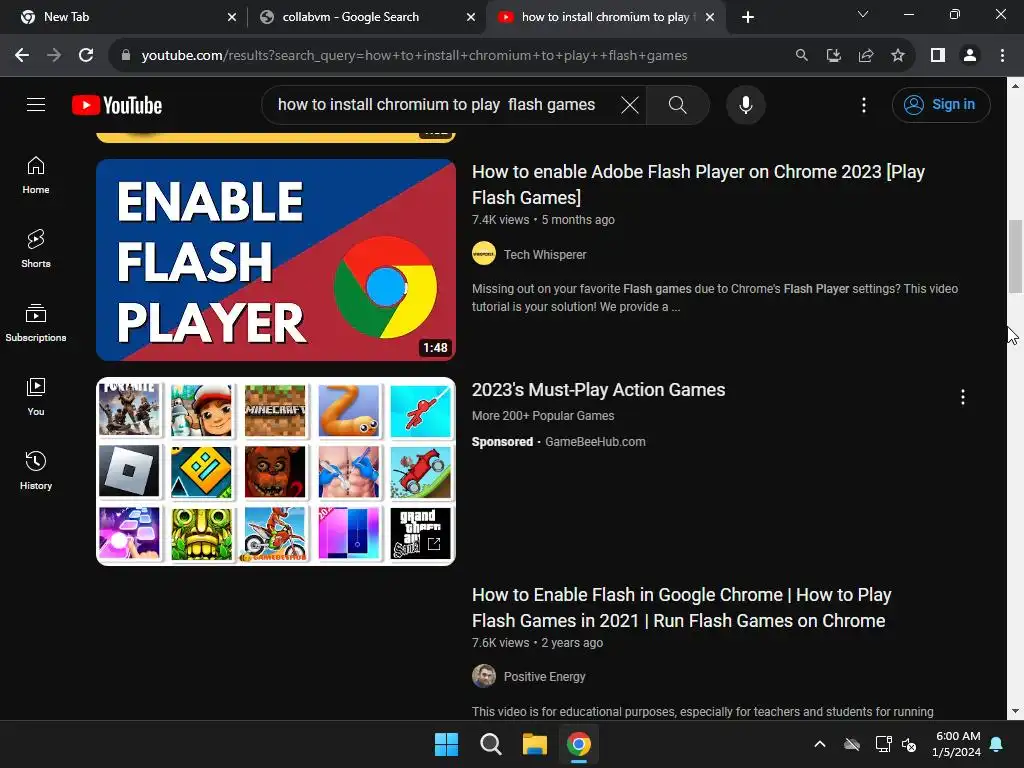This screenshot has width=1024, height=768.
Task: Open the games collage ad thumbnail
Action: click(x=276, y=471)
